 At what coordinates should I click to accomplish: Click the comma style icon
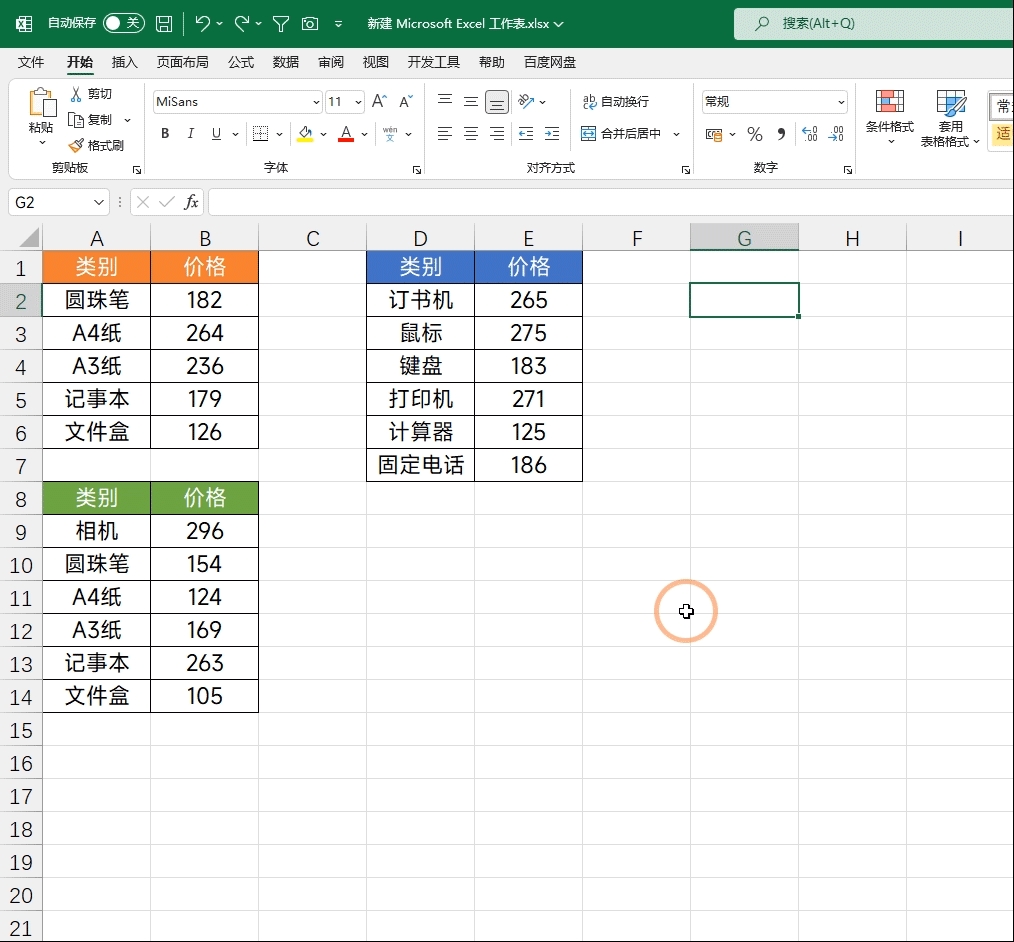pos(781,134)
